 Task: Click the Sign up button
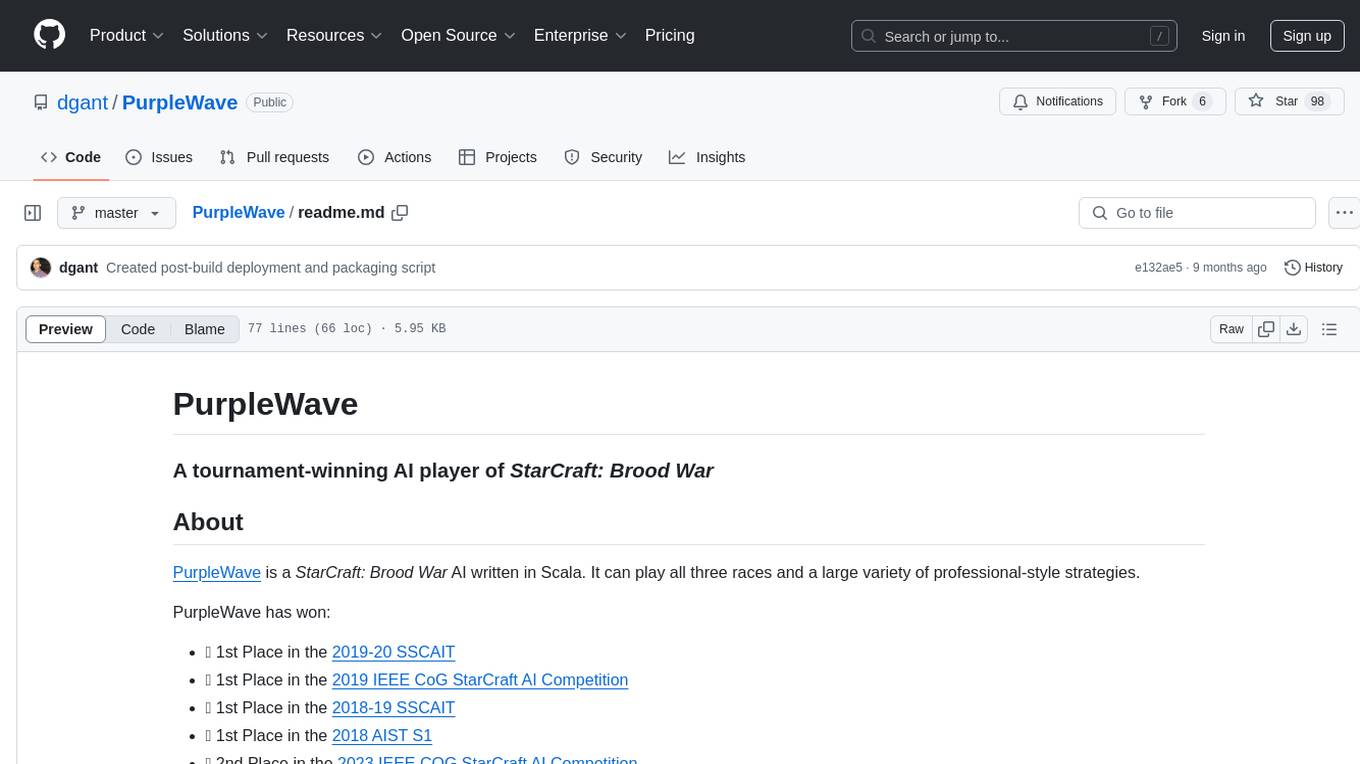point(1307,36)
